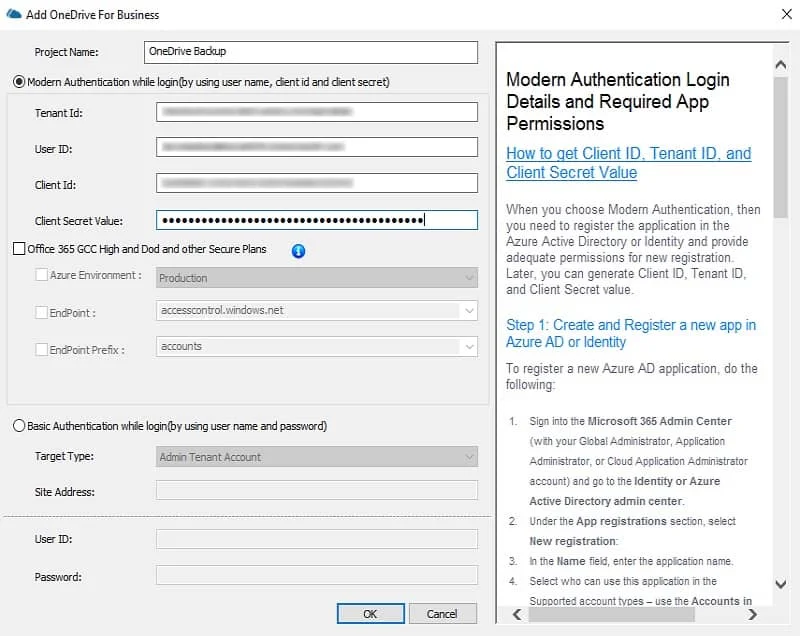
Task: Click the OneDrive cloud icon in title bar
Action: pyautogui.click(x=13, y=14)
